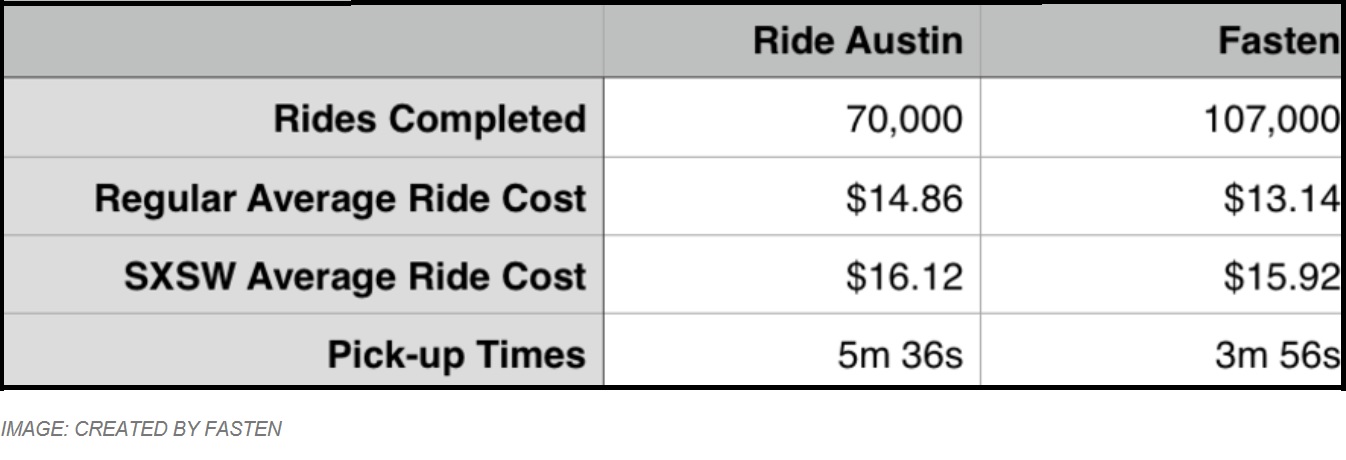
Task: Select the SXSW Average Ride Cost label
Action: pos(355,276)
